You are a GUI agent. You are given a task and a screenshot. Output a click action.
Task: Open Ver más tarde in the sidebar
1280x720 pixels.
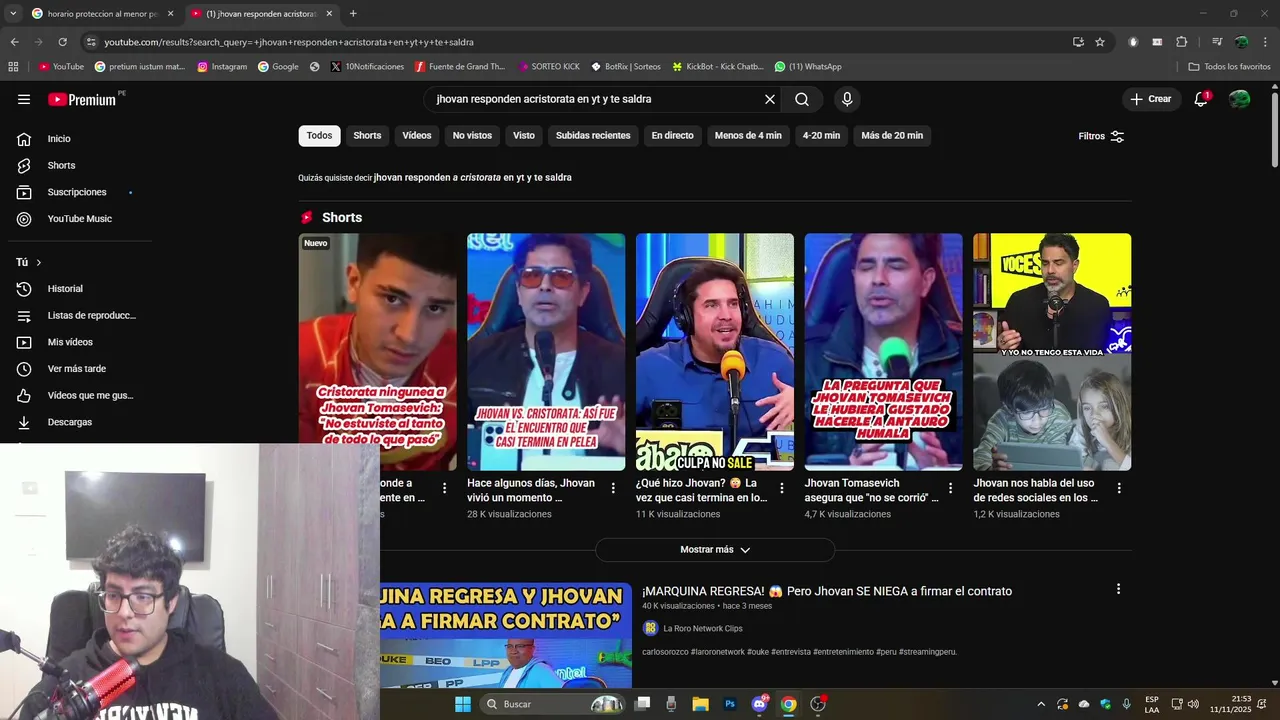pos(76,369)
